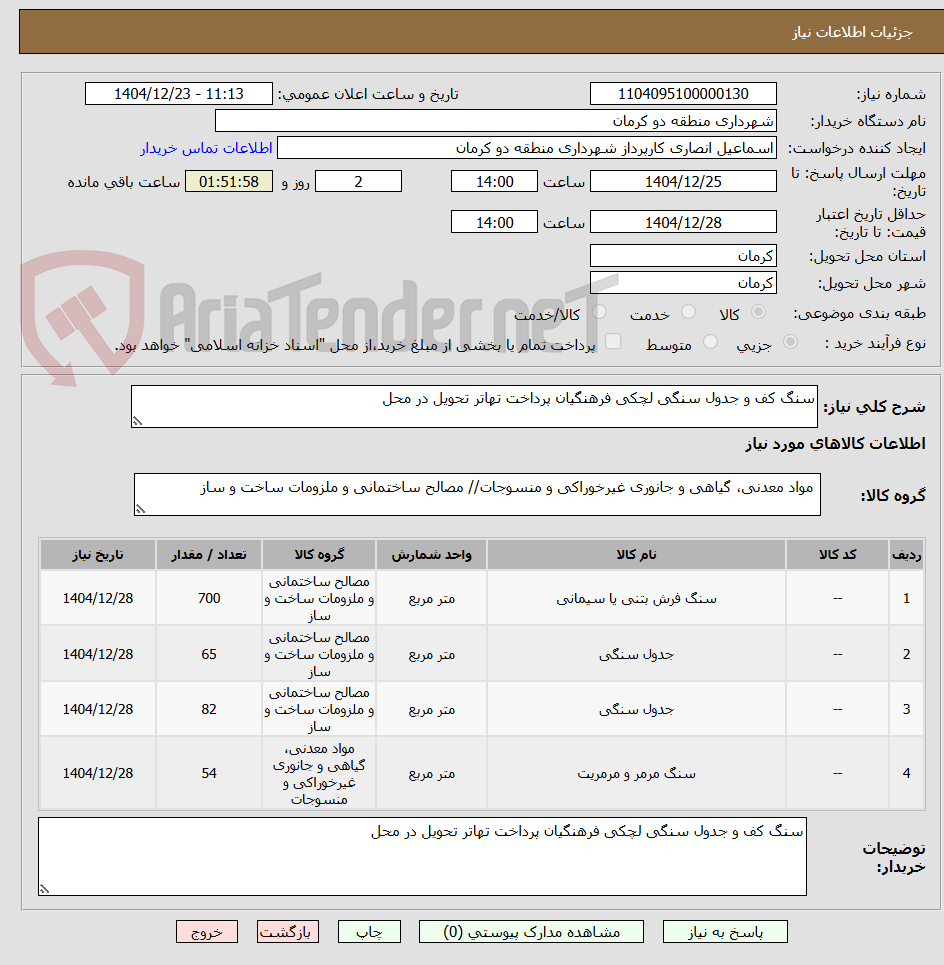Click the شهر محل تحویل field کرمان
Image resolution: width=944 pixels, height=965 pixels.
click(x=683, y=283)
